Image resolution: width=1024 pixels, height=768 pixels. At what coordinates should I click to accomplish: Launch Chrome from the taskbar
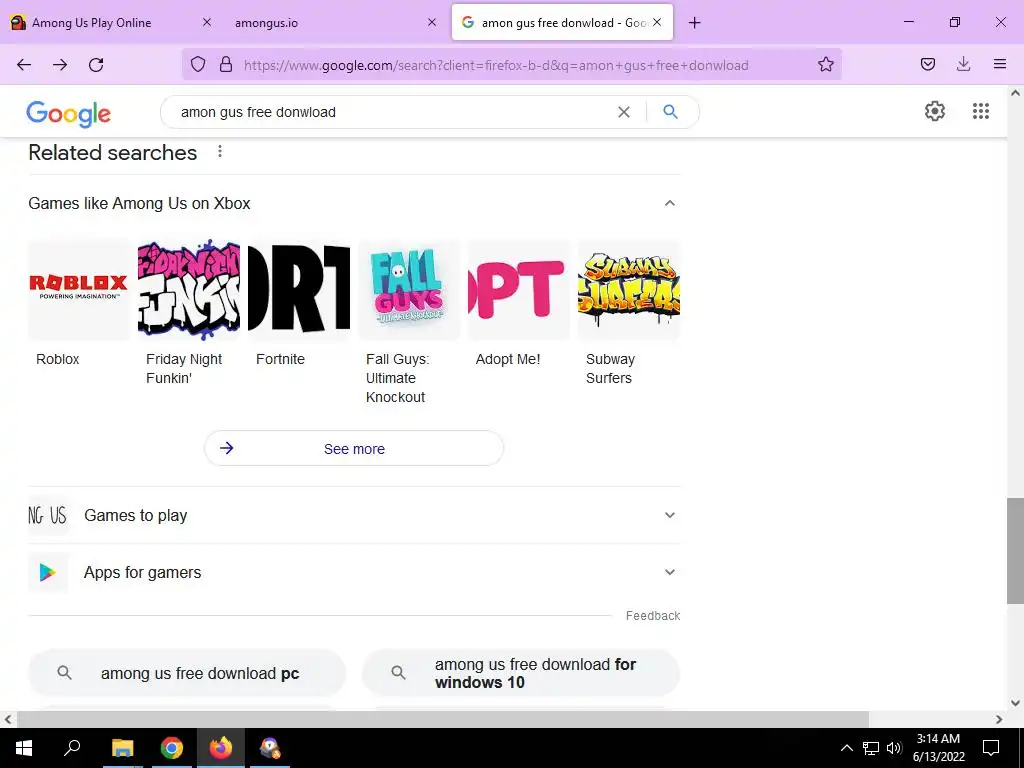(172, 748)
